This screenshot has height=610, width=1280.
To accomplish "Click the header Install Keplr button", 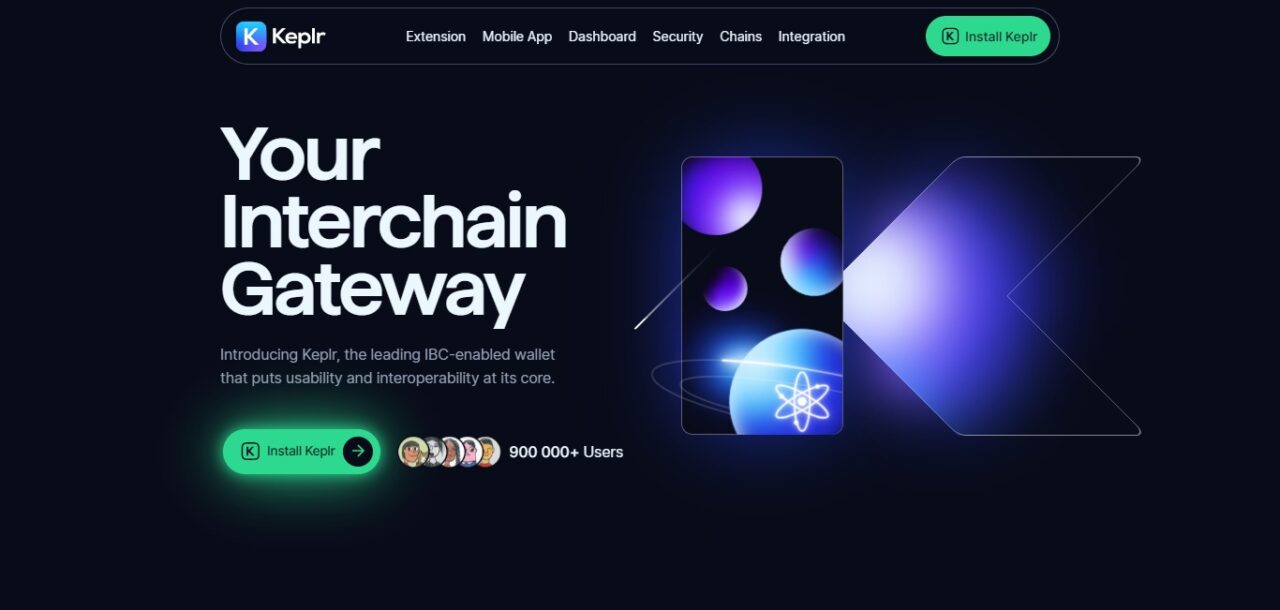I will point(988,36).
